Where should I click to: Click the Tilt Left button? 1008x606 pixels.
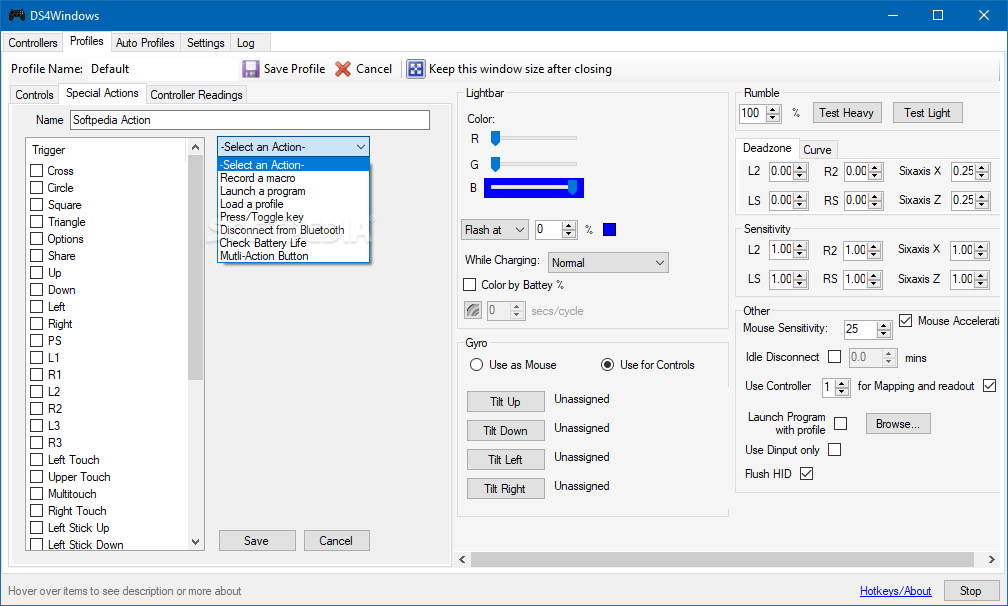(x=505, y=459)
